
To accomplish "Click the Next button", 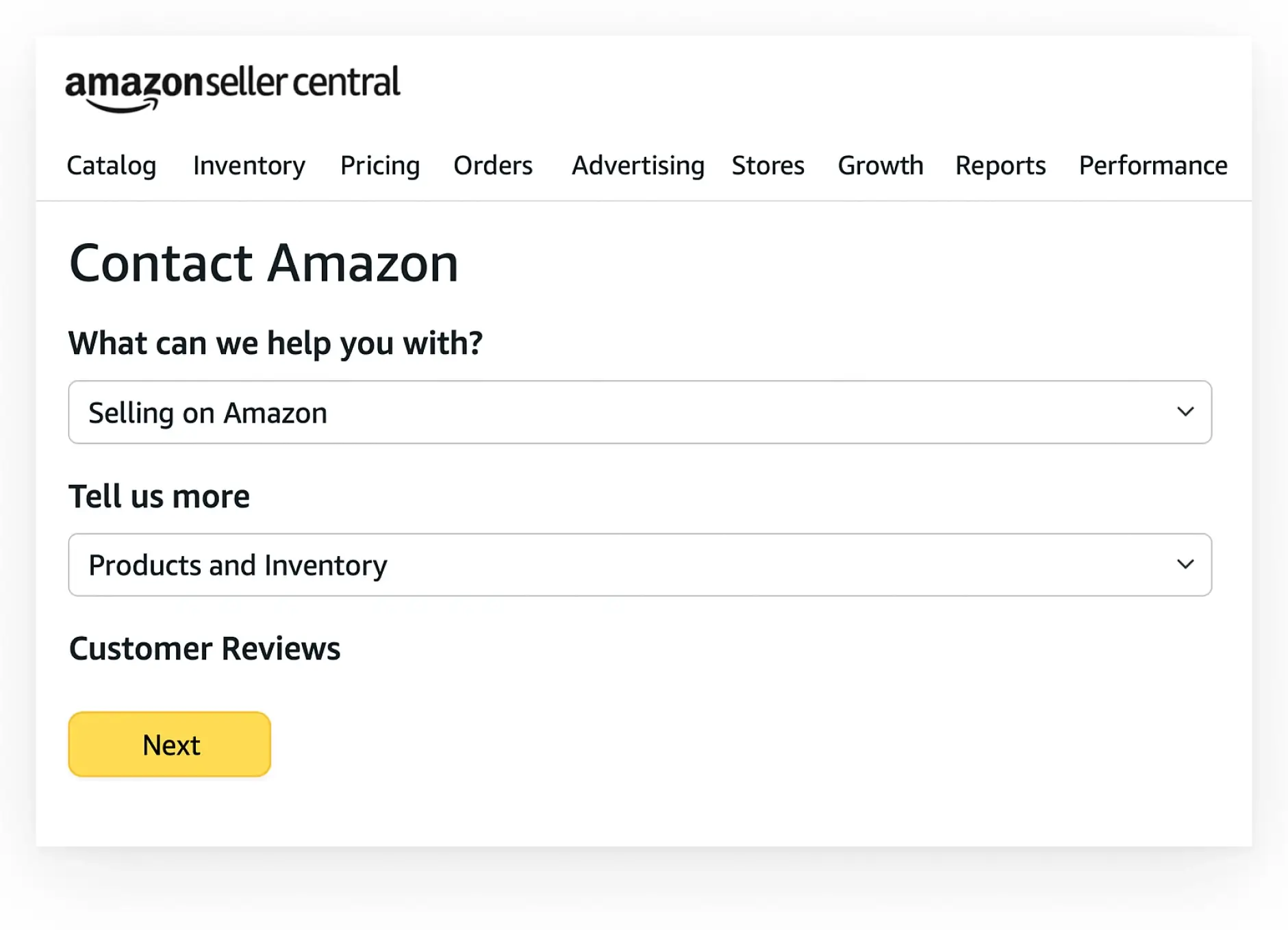I will (169, 744).
